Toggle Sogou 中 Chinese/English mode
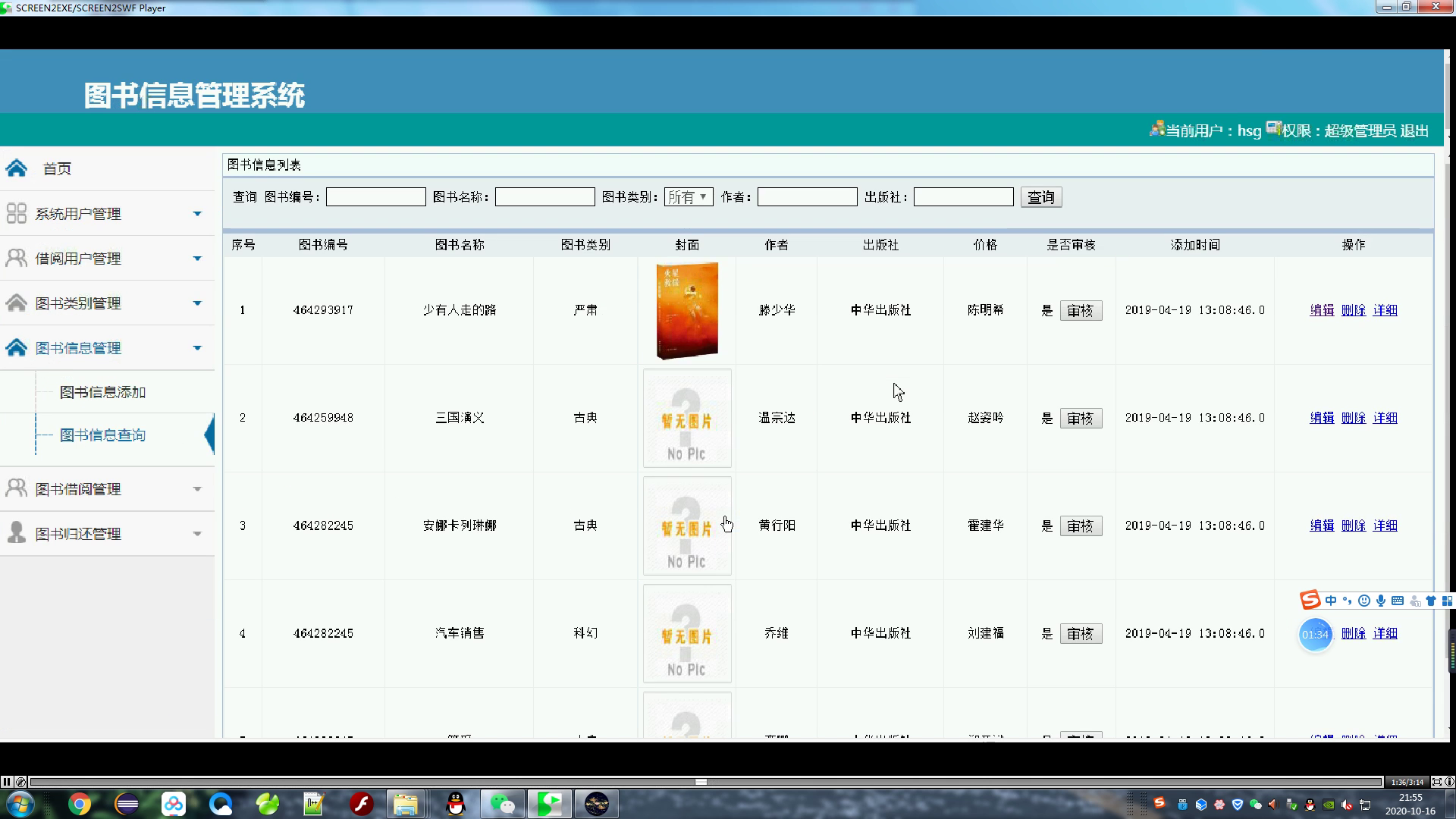The width and height of the screenshot is (1456, 819). [x=1331, y=601]
